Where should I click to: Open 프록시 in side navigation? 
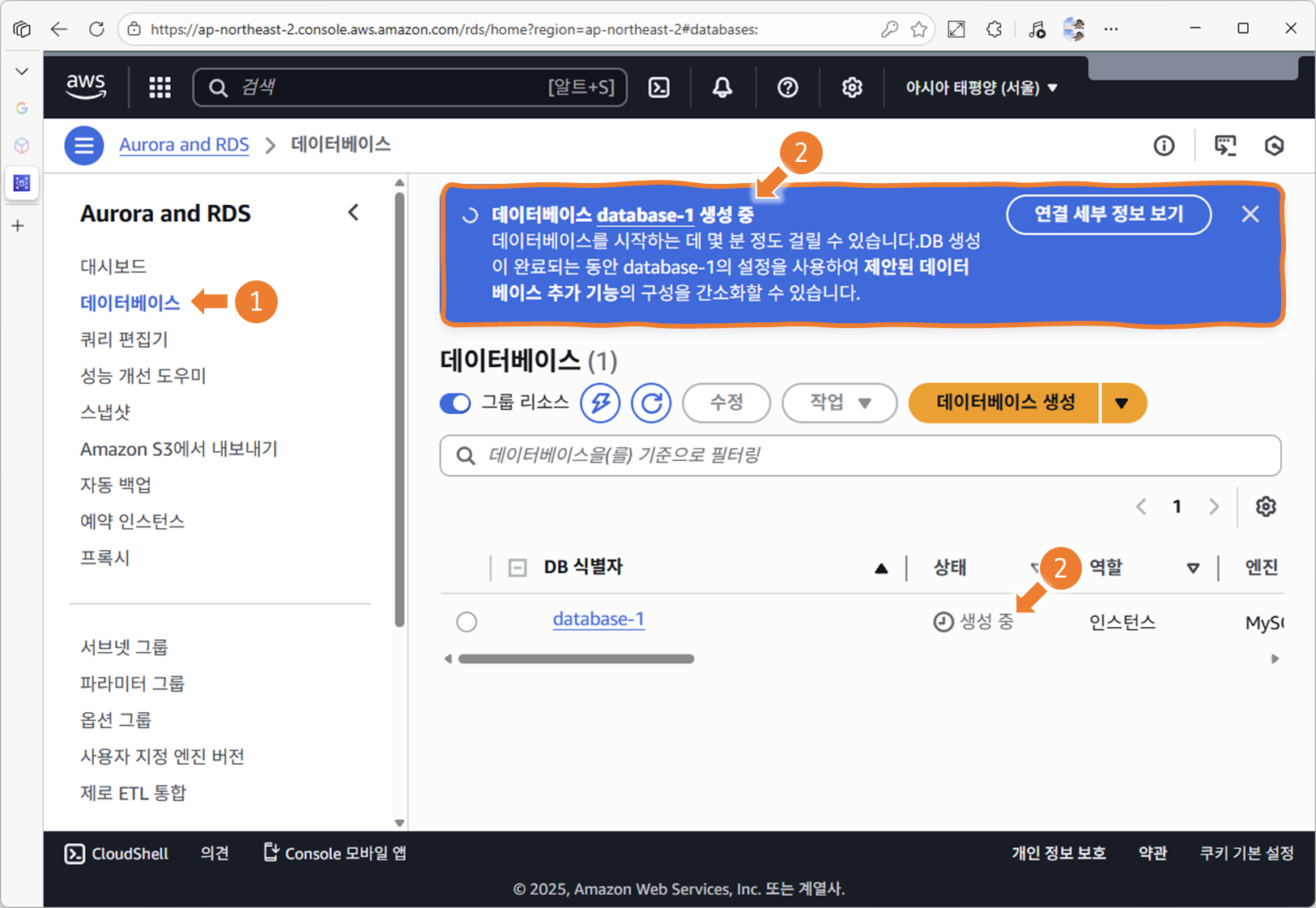[x=104, y=557]
